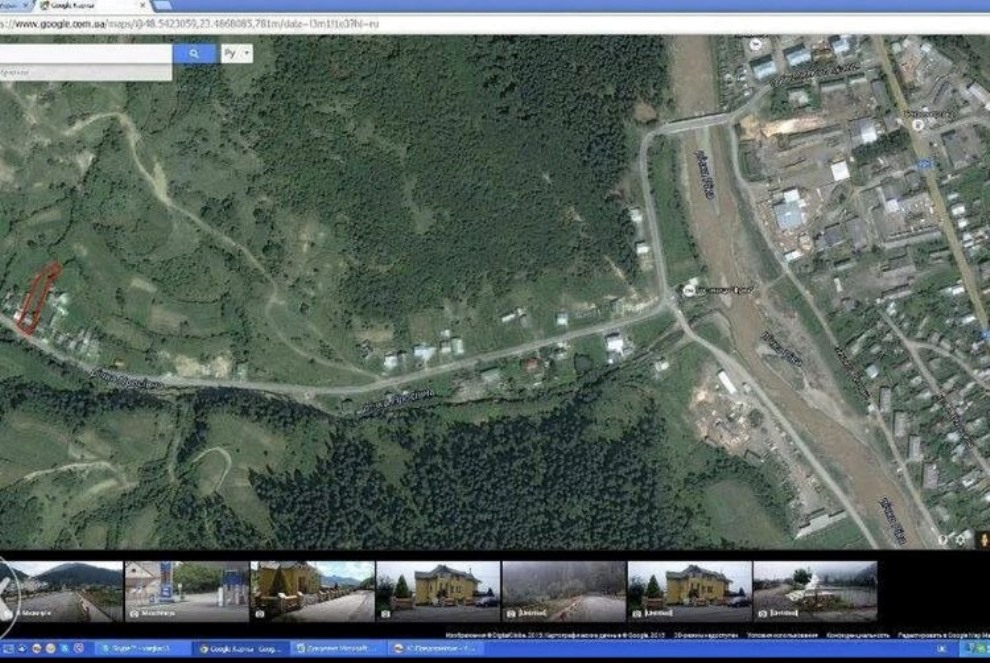990x663 pixels.
Task: Open the map settings gear icon
Action: 960,540
